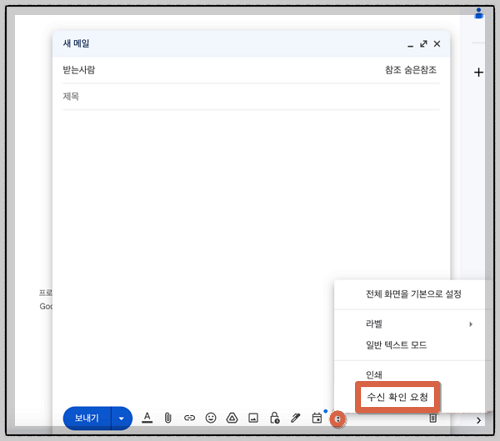Toggle confidential mode lock-clock icon
This screenshot has height=441, width=500.
pyautogui.click(x=274, y=418)
